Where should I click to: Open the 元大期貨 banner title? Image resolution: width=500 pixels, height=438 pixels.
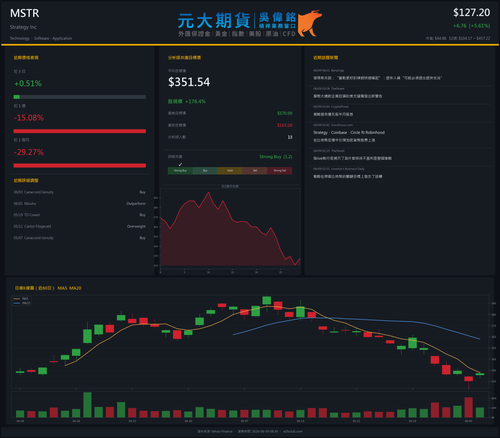pos(214,21)
